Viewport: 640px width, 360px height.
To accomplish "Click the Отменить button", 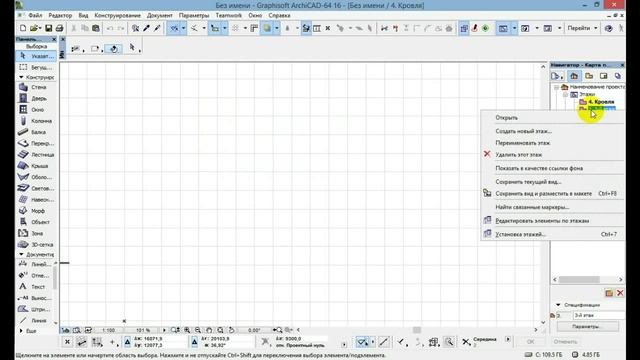I will 565,342.
